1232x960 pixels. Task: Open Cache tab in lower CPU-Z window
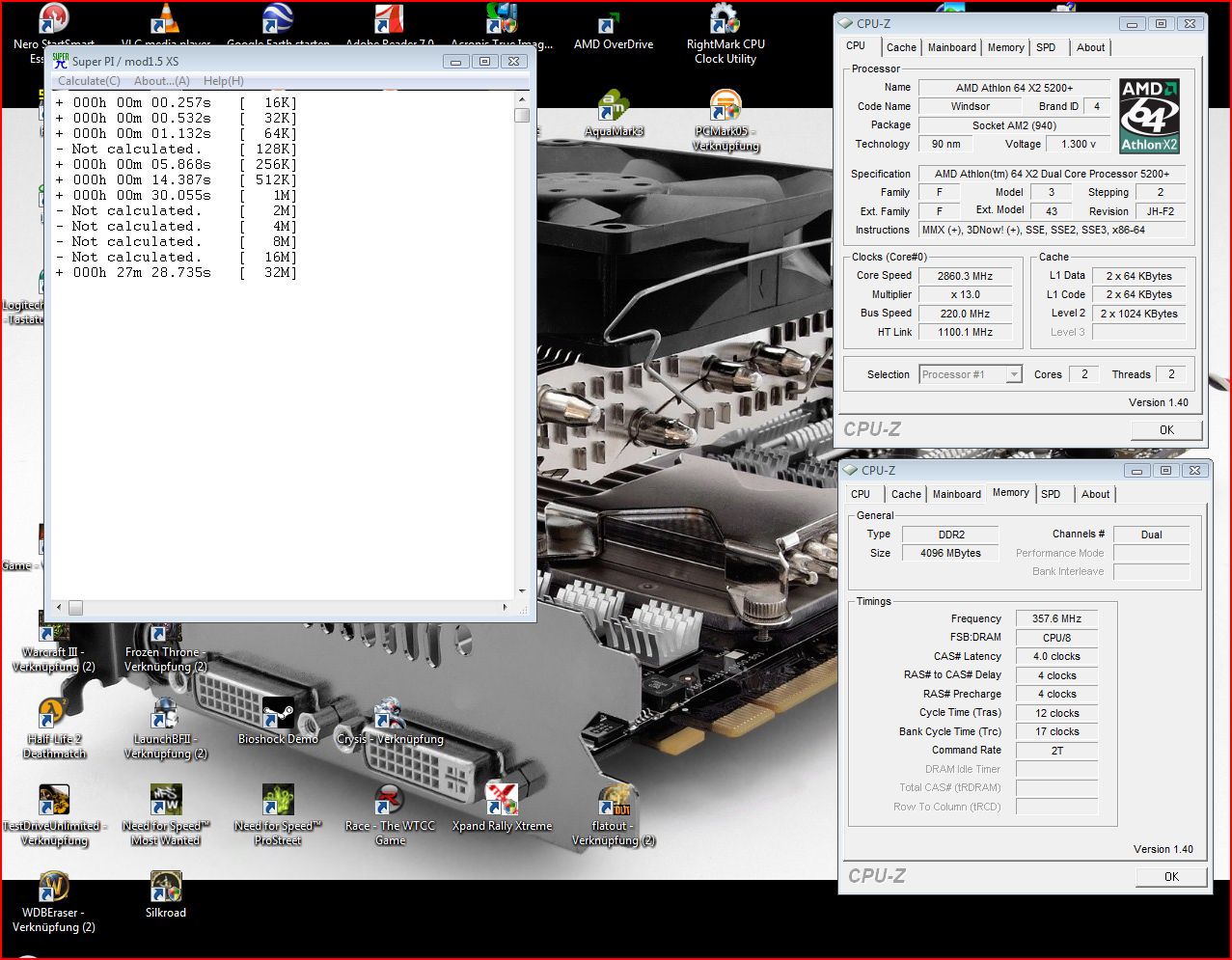906,494
